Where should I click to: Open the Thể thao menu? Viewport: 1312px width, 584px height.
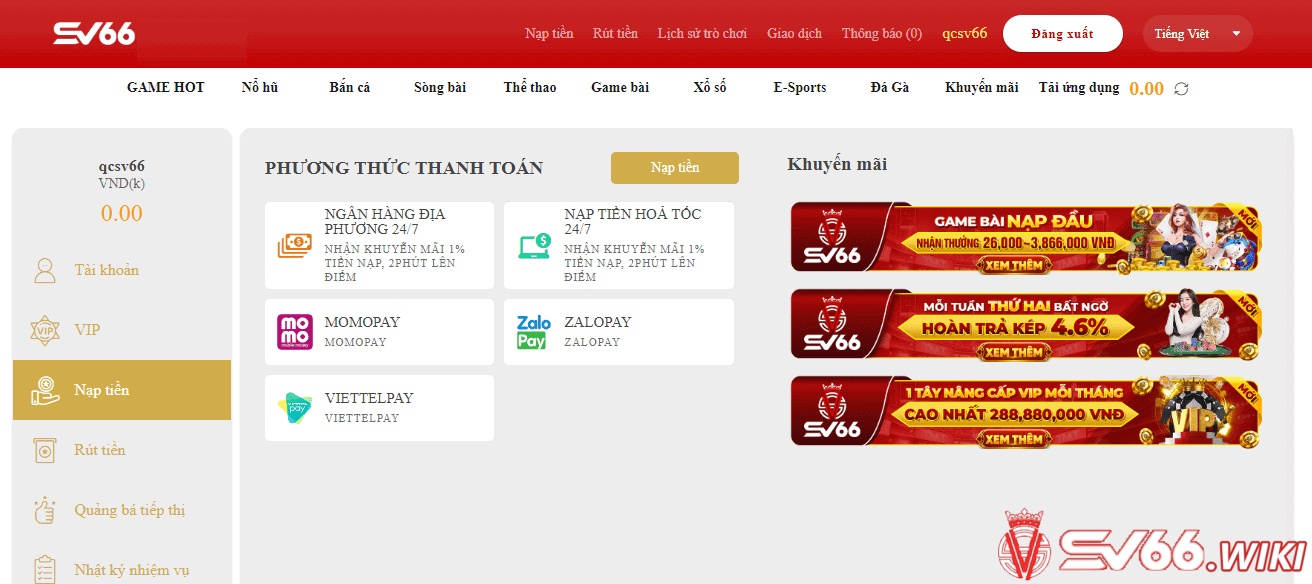[x=530, y=88]
